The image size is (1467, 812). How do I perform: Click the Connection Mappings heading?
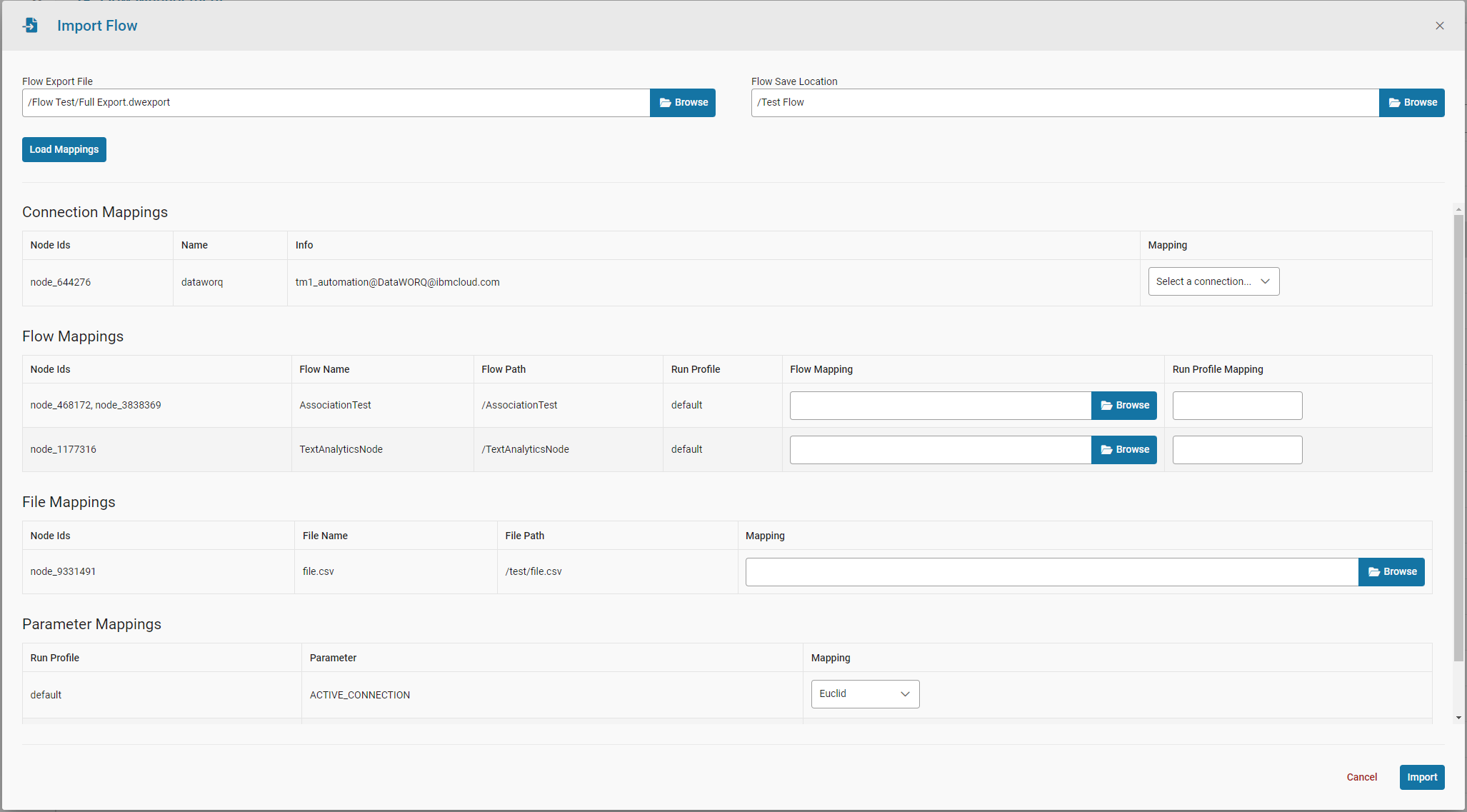[95, 212]
